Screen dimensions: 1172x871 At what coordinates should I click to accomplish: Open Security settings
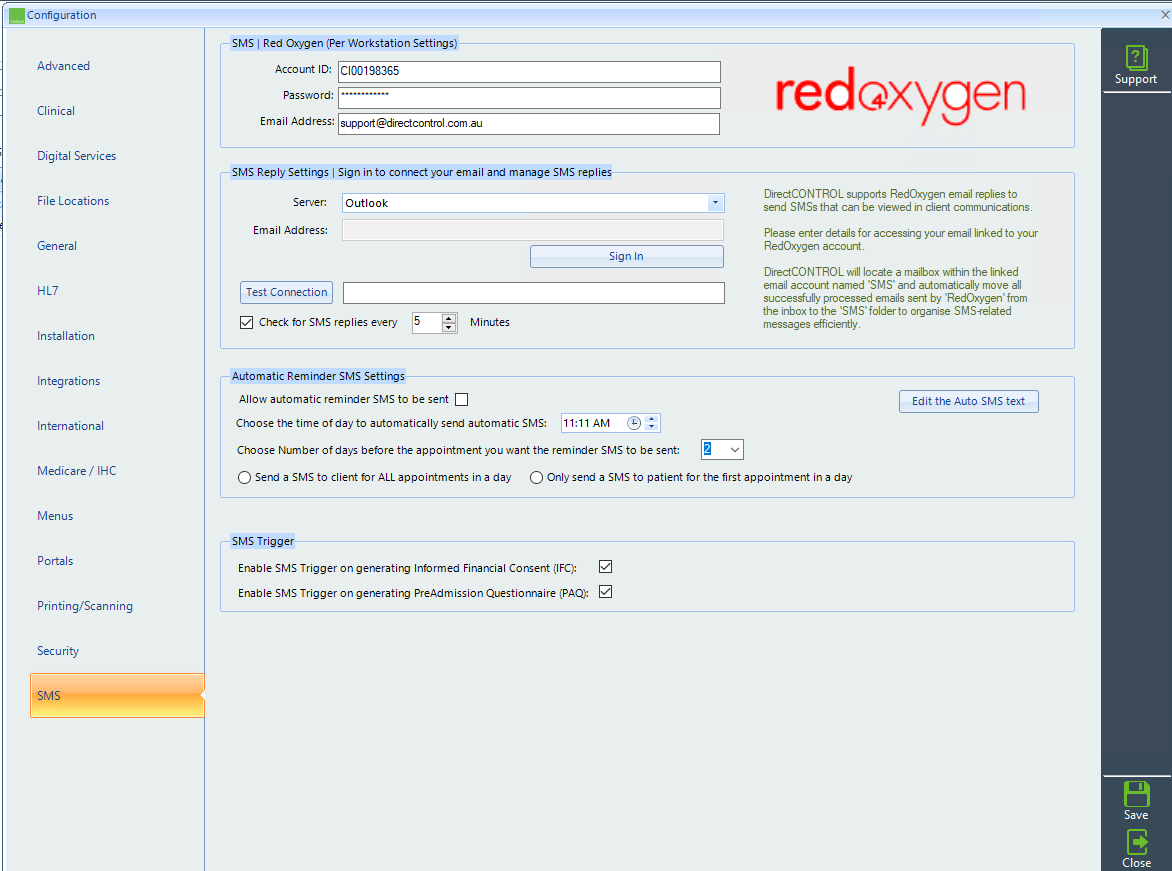pyautogui.click(x=58, y=650)
